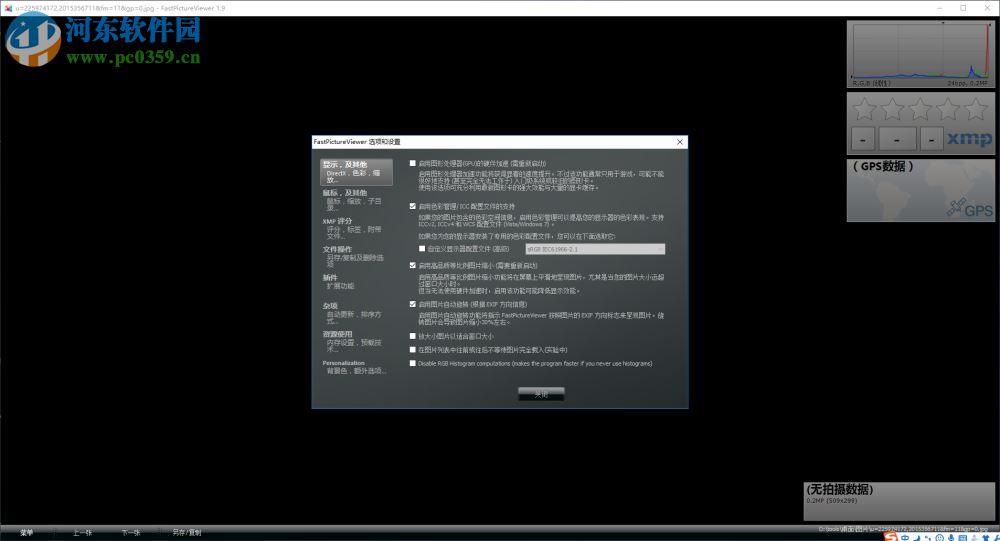Image resolution: width=1000 pixels, height=541 pixels.
Task: Enable Disable RGB Histogram computations checkbox
Action: [x=413, y=363]
